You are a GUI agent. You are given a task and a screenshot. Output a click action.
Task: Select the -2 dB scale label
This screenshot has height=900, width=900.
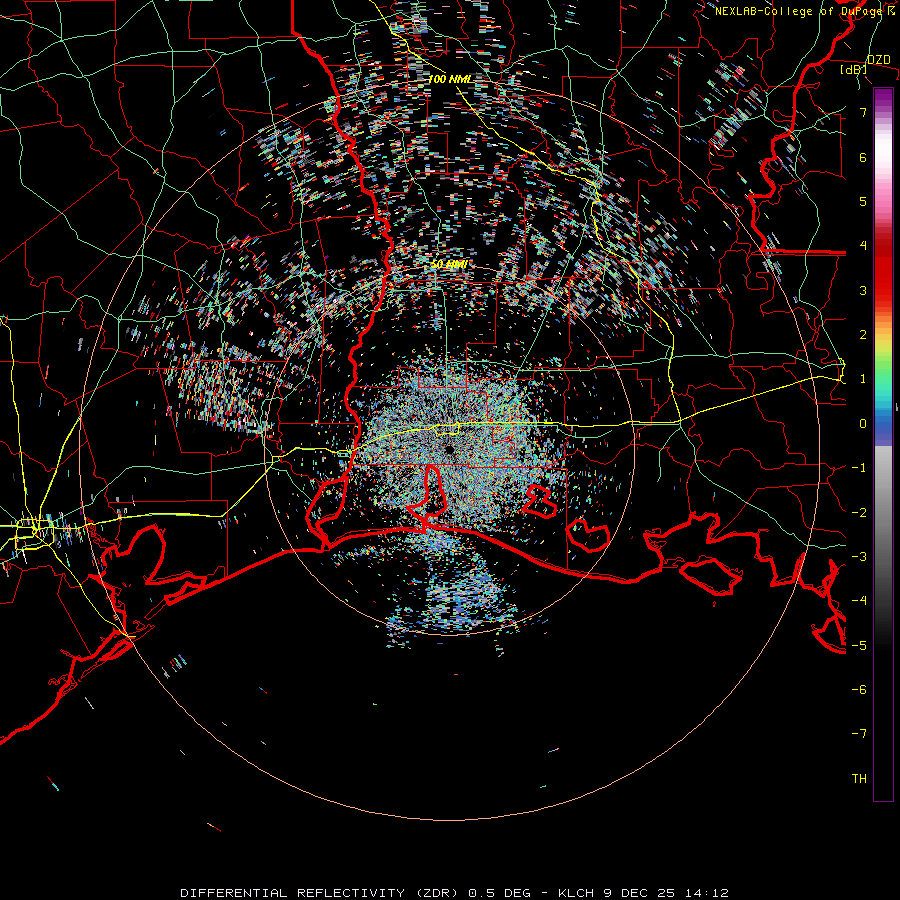pos(859,512)
